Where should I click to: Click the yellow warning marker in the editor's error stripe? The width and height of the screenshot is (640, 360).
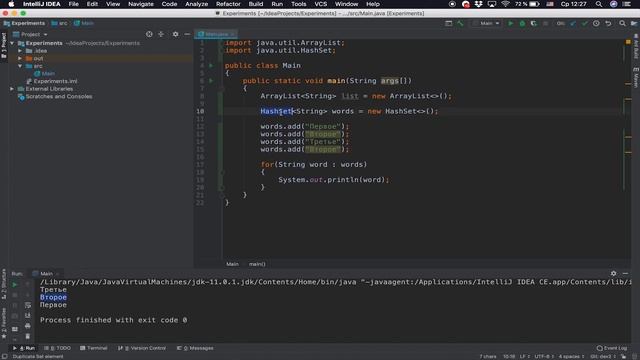[x=628, y=42]
